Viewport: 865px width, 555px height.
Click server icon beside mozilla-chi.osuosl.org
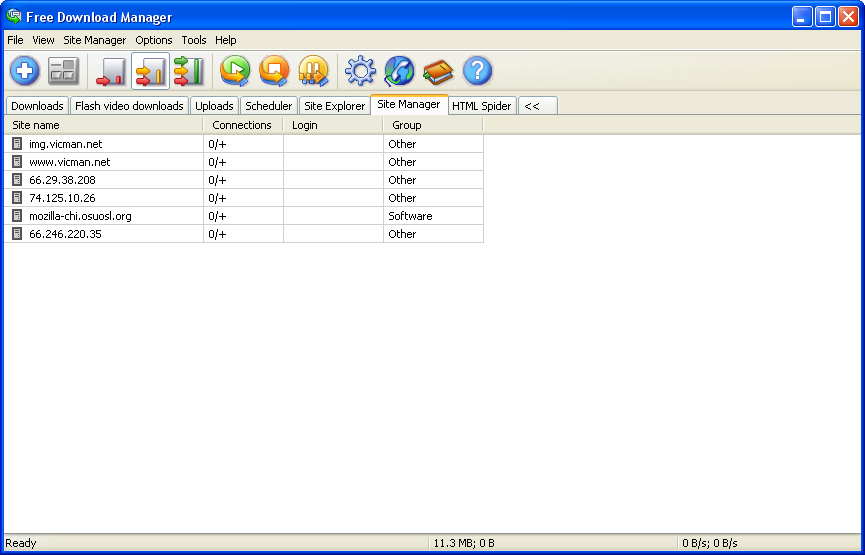point(17,216)
